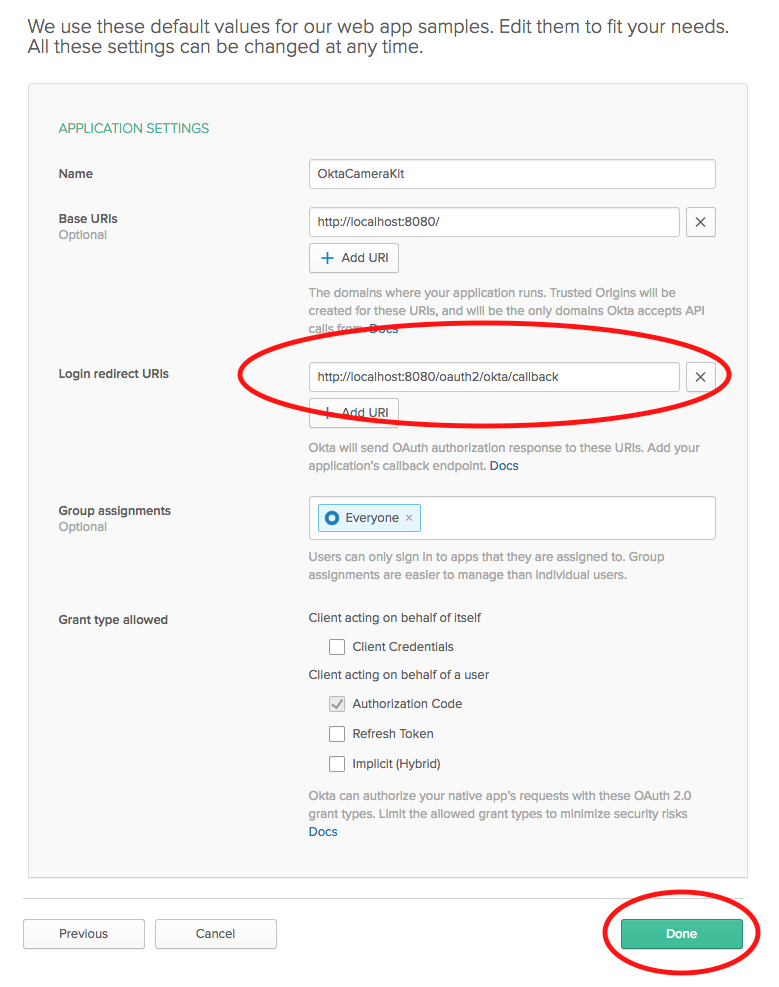Remove the Everyone group tag

409,518
